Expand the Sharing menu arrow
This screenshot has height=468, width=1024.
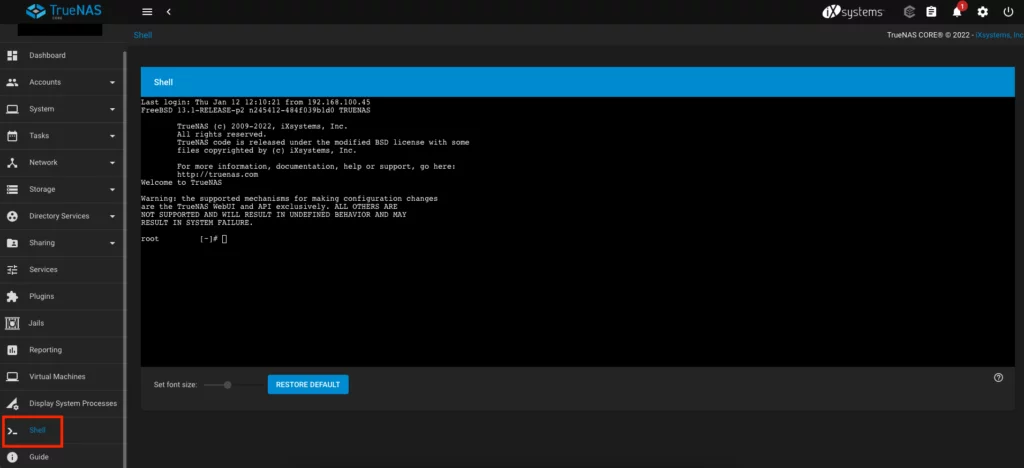112,243
